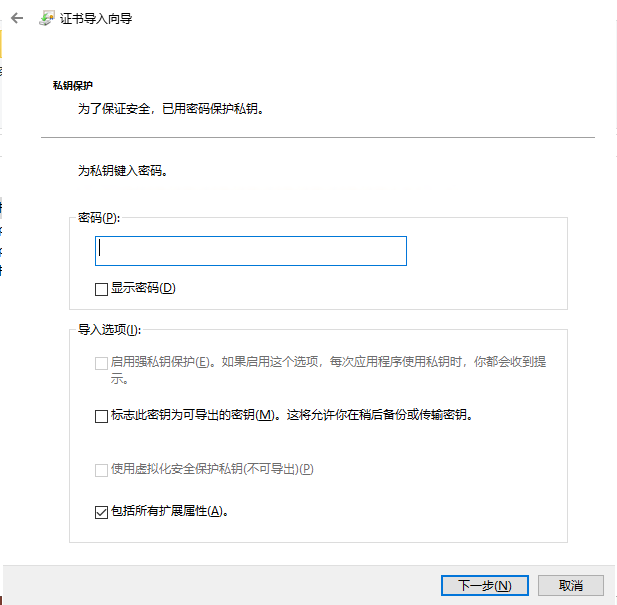617x605 pixels.
Task: Click the 证书导入向导 title text
Action: (x=96, y=18)
